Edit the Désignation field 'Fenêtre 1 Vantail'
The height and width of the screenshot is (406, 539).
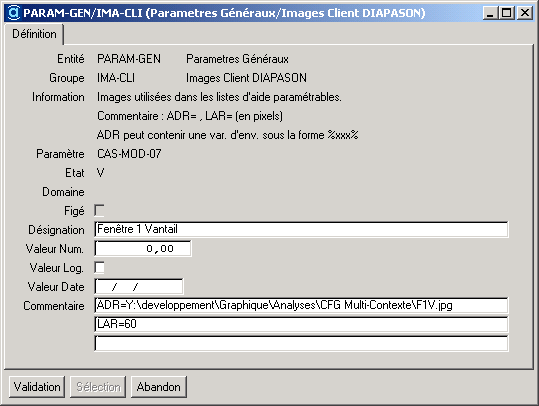click(301, 229)
